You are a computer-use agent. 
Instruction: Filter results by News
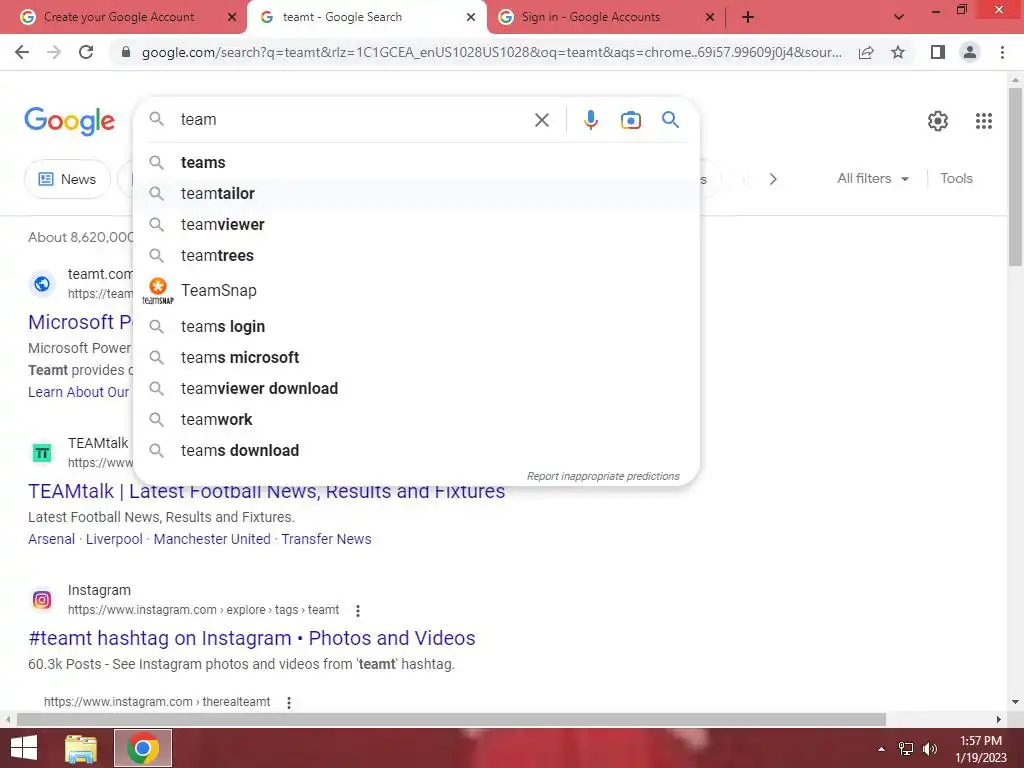point(67,179)
